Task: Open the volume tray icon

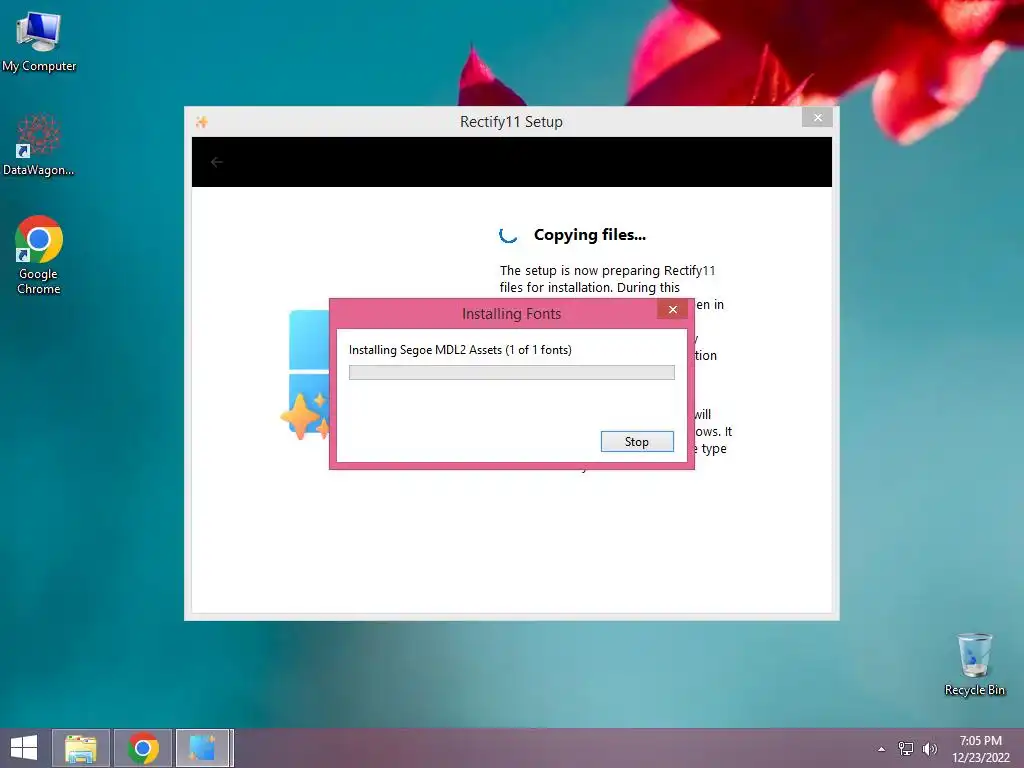Action: (930, 749)
